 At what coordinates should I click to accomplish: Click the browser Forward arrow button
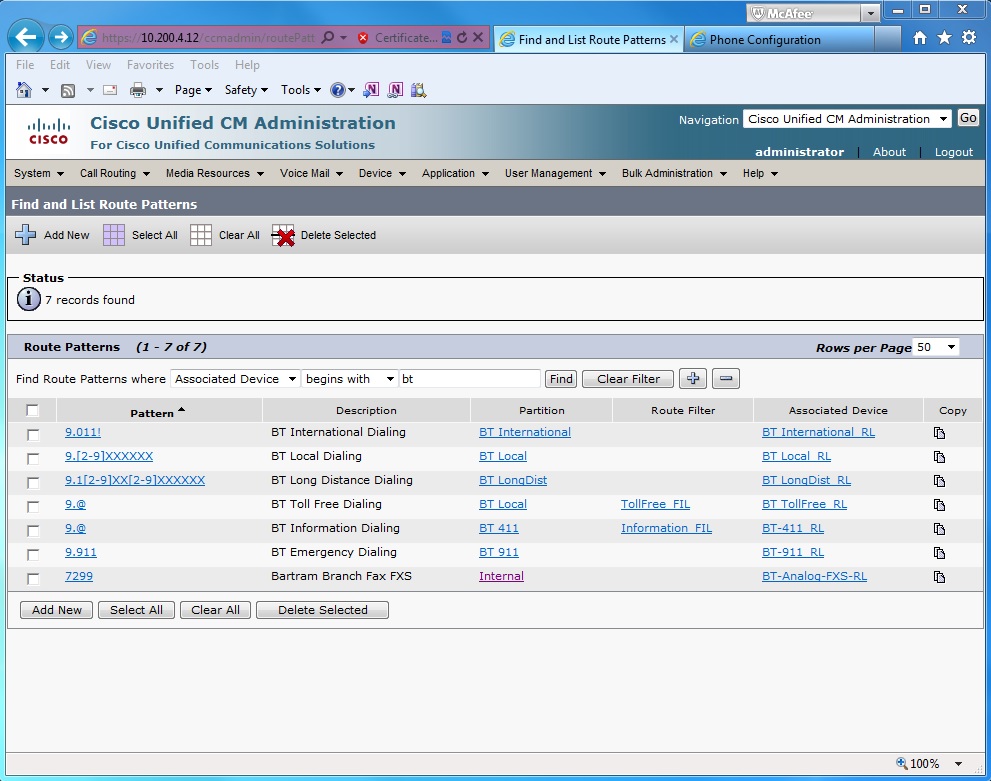point(61,37)
